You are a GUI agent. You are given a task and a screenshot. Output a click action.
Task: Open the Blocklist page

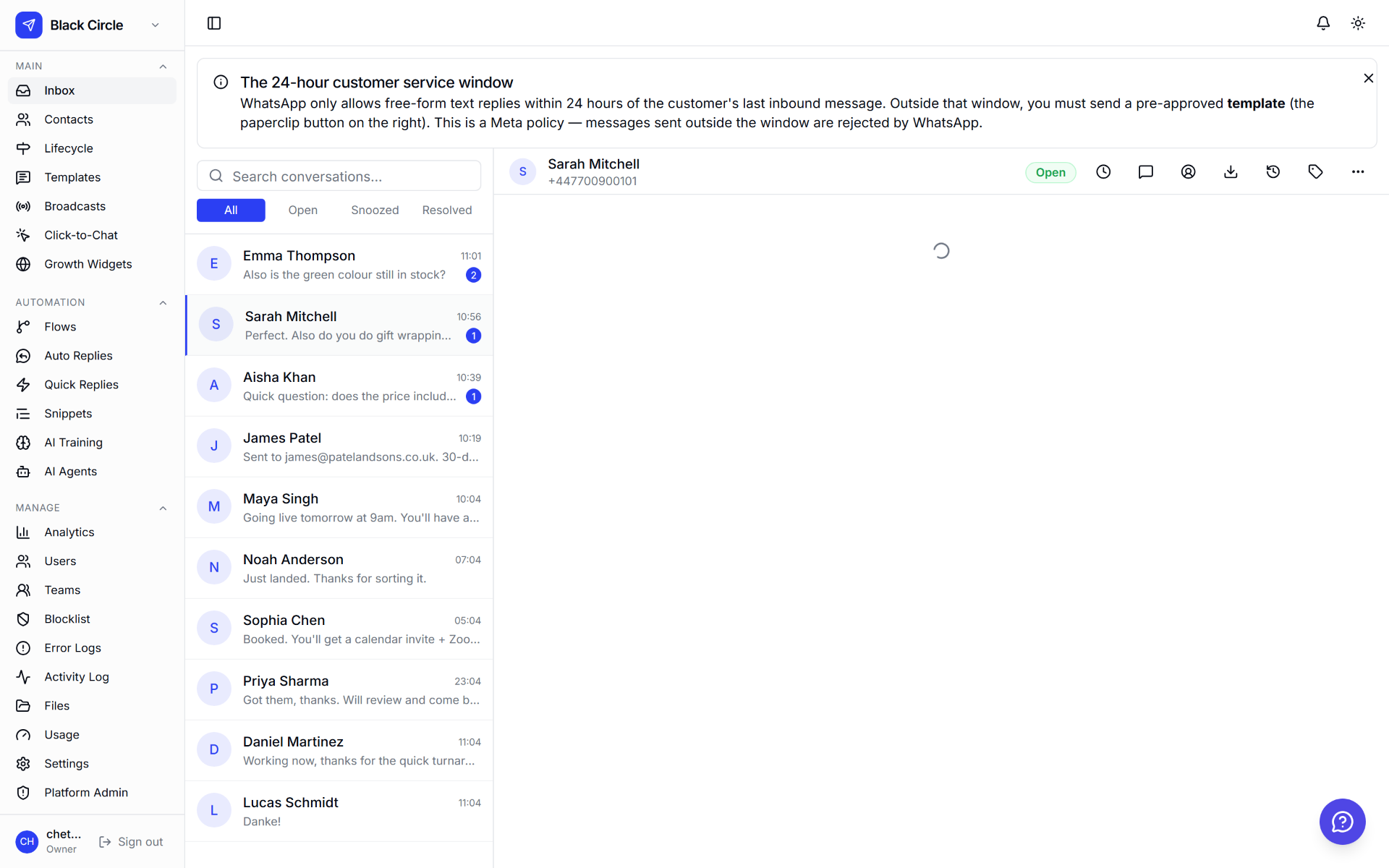coord(92,619)
